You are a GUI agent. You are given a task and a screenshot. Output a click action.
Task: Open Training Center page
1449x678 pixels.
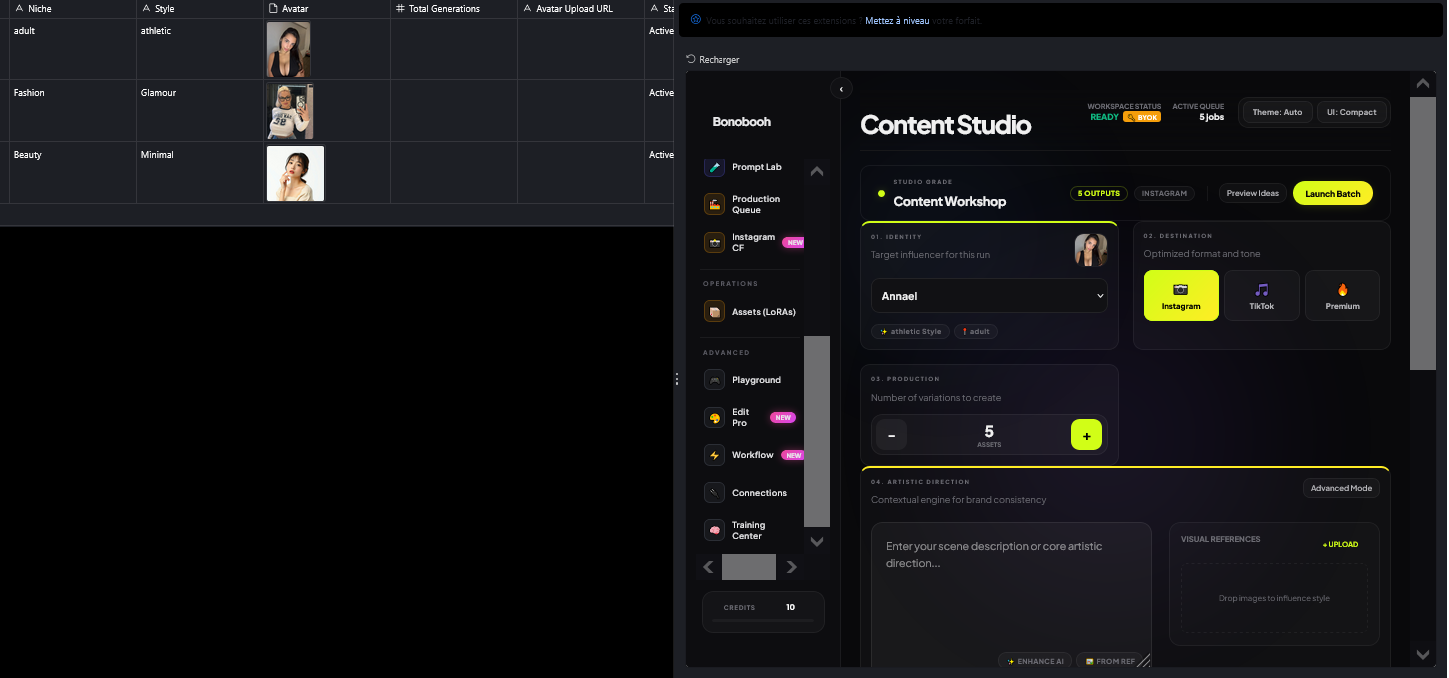[748, 530]
